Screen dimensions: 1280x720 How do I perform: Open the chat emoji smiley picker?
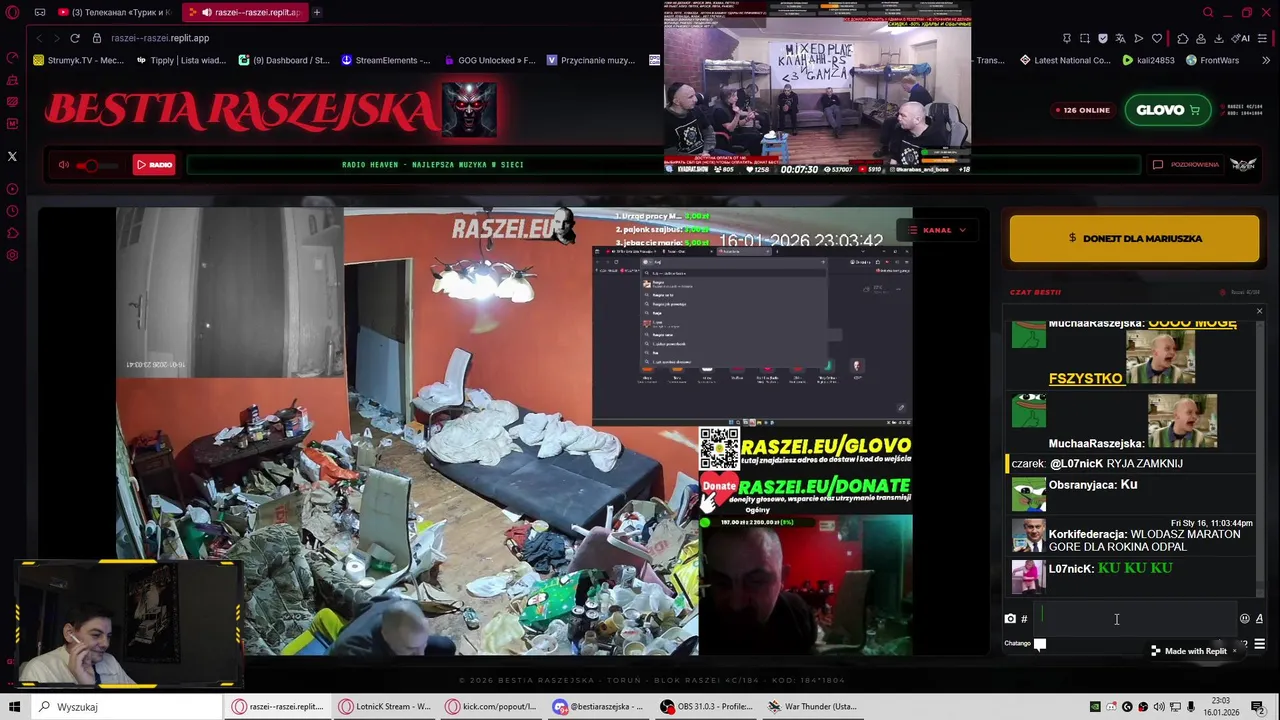pyautogui.click(x=1244, y=619)
